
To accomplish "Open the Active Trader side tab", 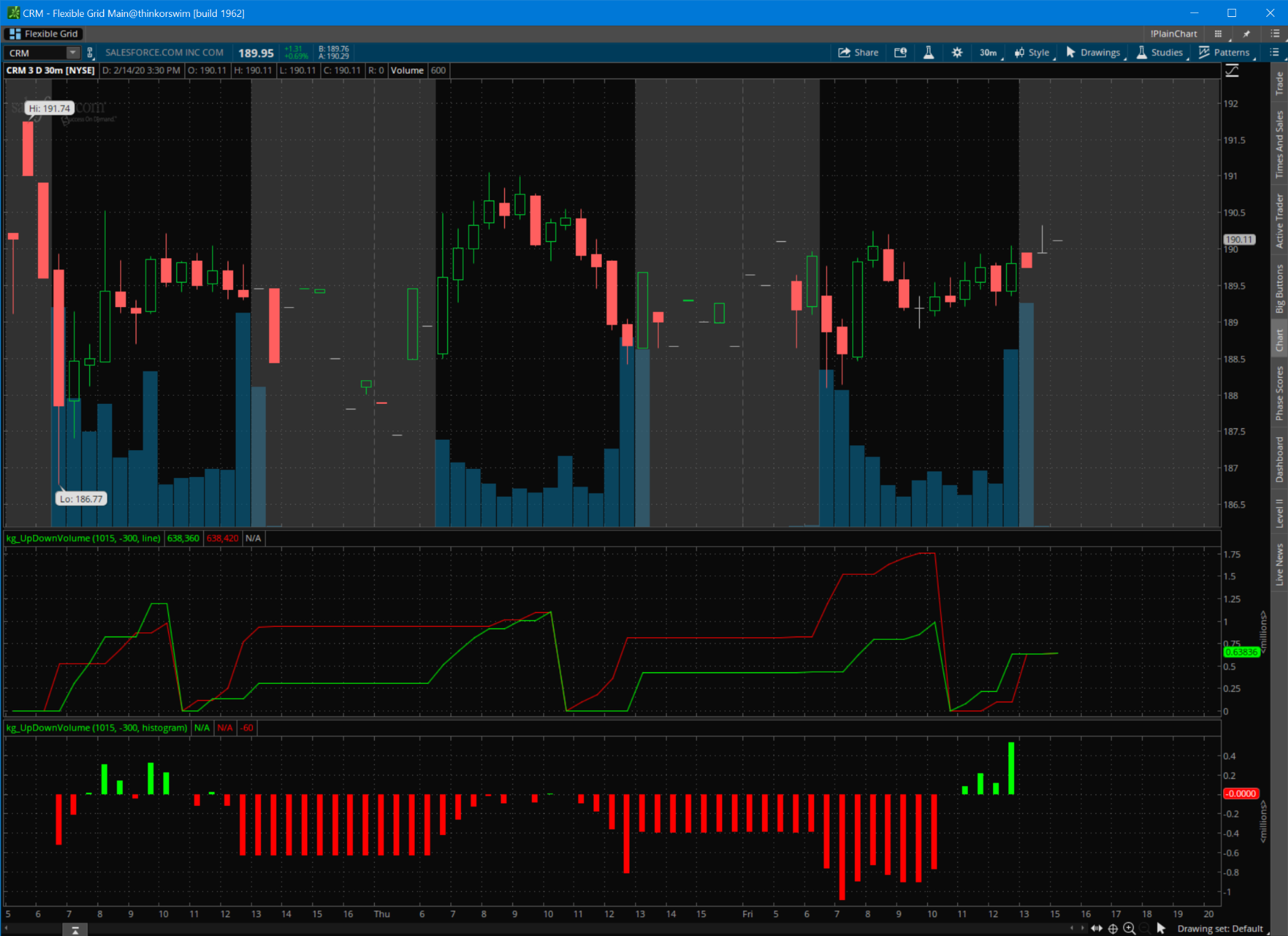I will click(x=1279, y=221).
